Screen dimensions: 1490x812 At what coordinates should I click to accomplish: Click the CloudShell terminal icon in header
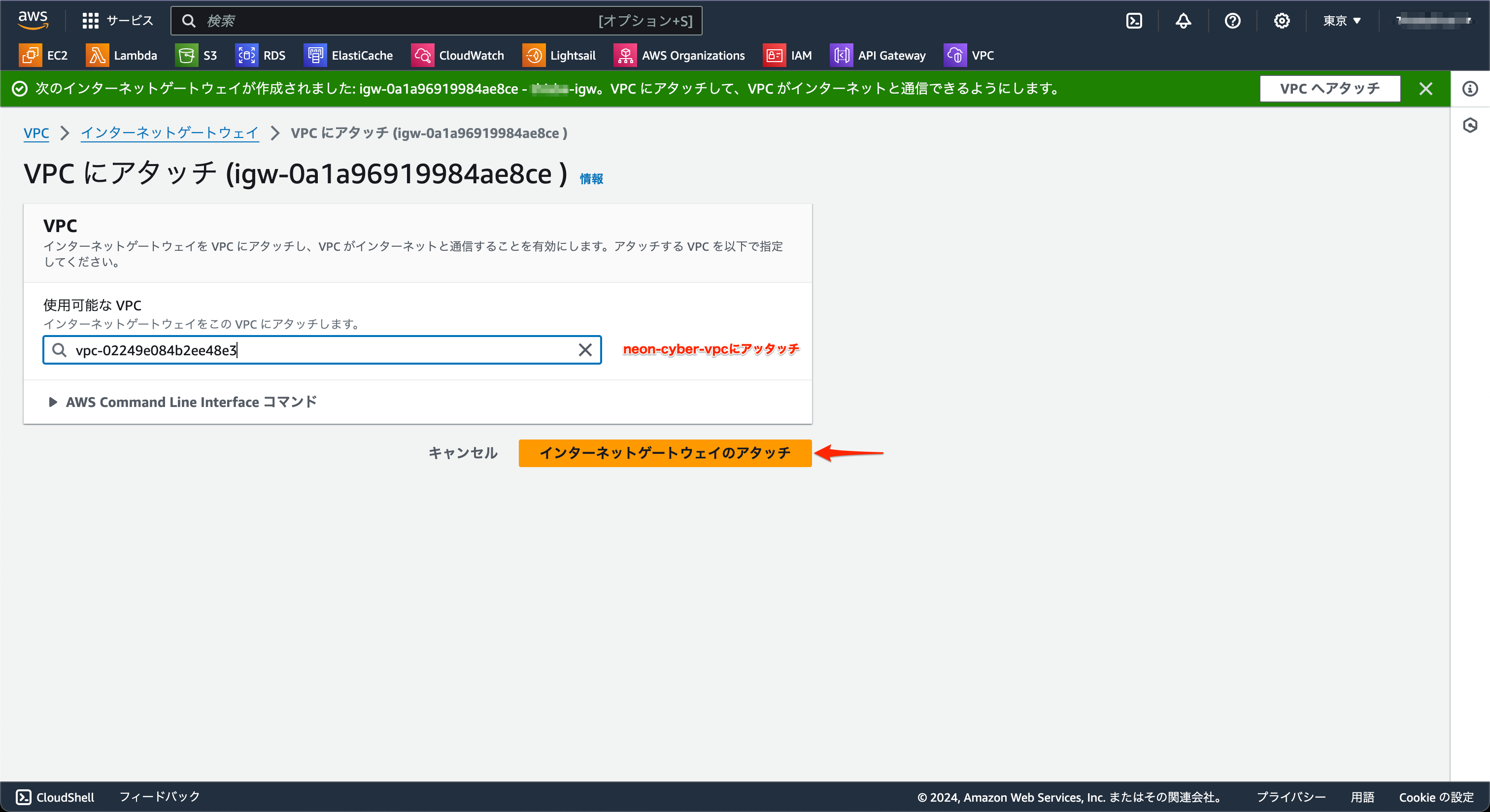tap(1134, 21)
